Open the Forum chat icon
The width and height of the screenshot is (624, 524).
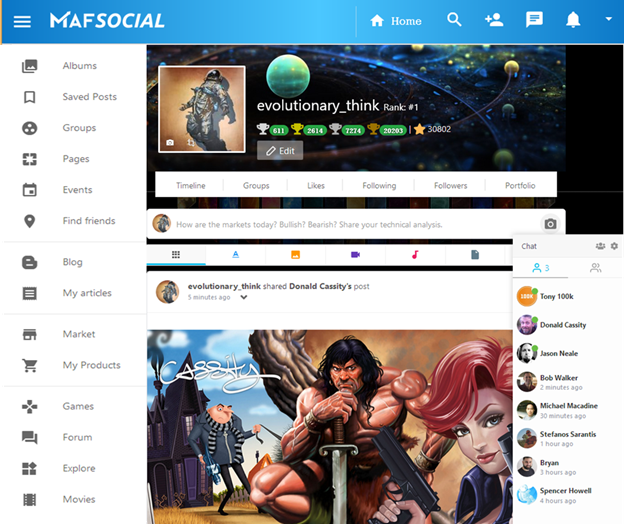(x=29, y=438)
